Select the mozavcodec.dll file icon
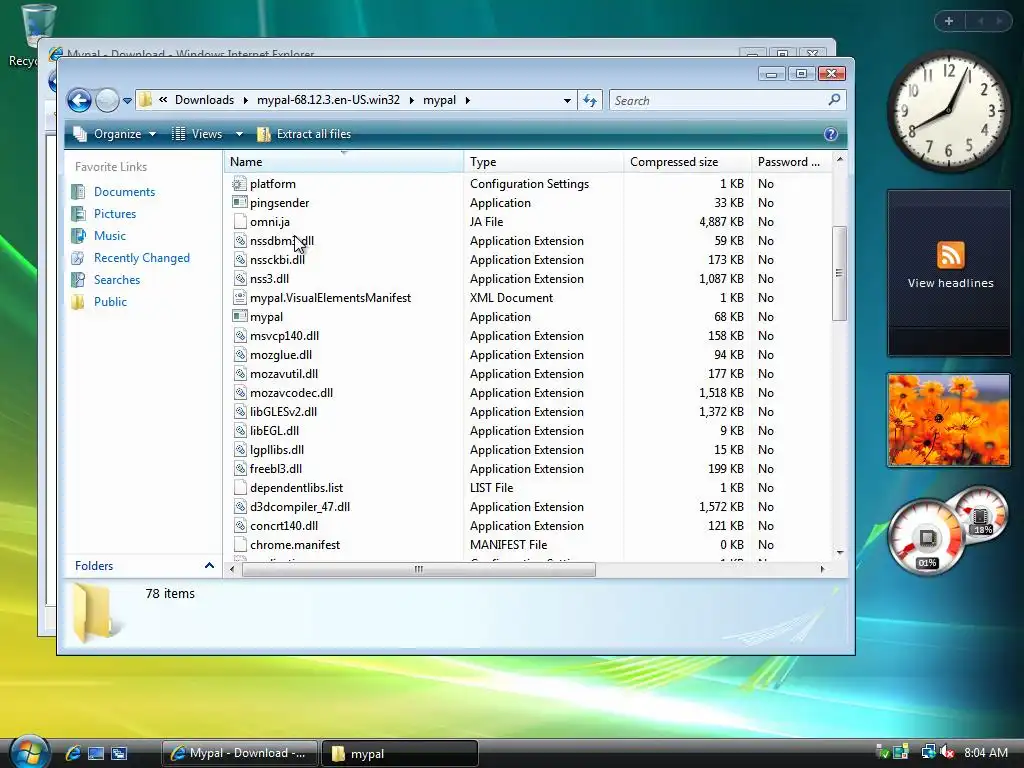The width and height of the screenshot is (1024, 768). click(x=240, y=392)
